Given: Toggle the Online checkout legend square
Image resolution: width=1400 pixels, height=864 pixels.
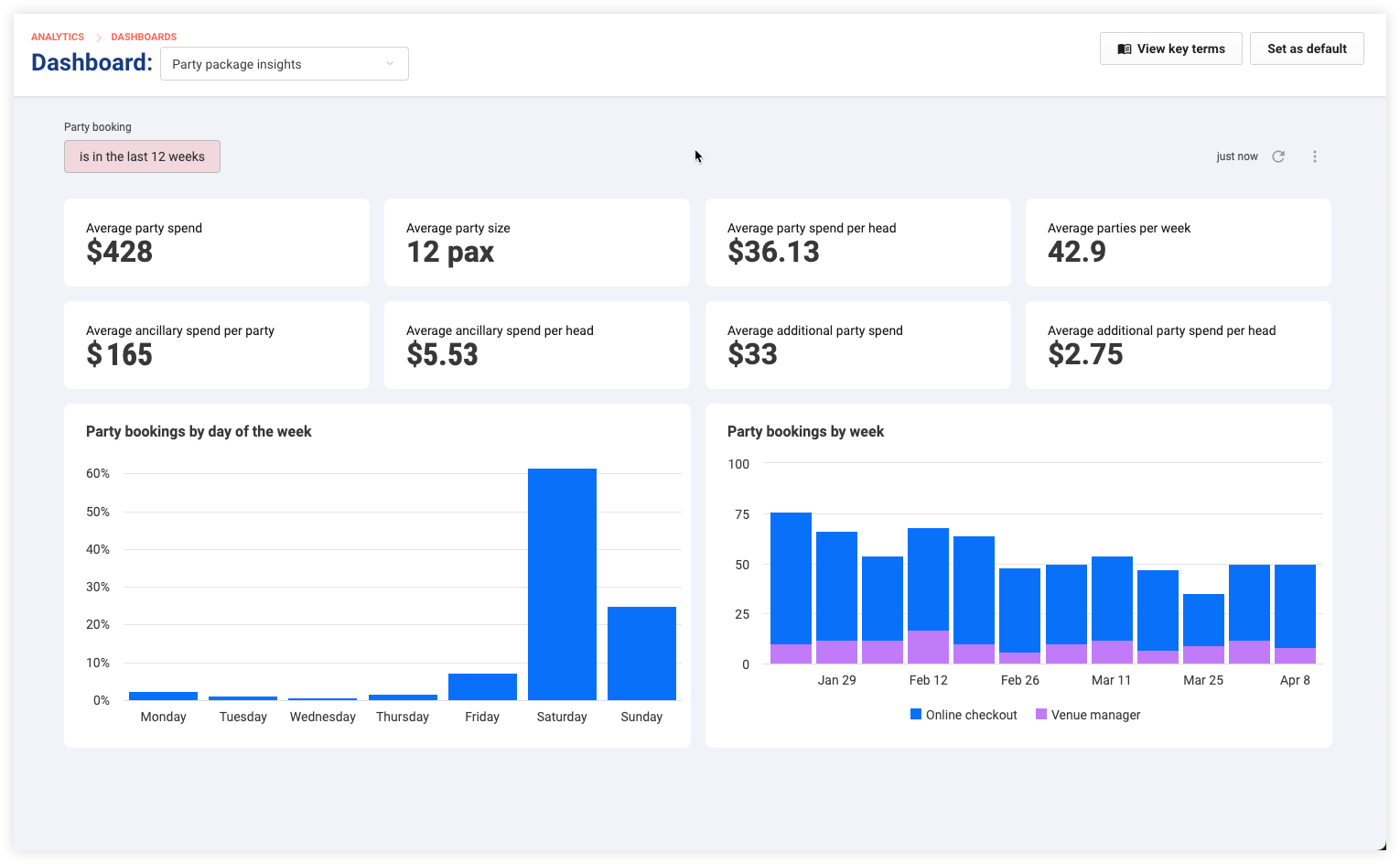Looking at the screenshot, I should pos(916,714).
